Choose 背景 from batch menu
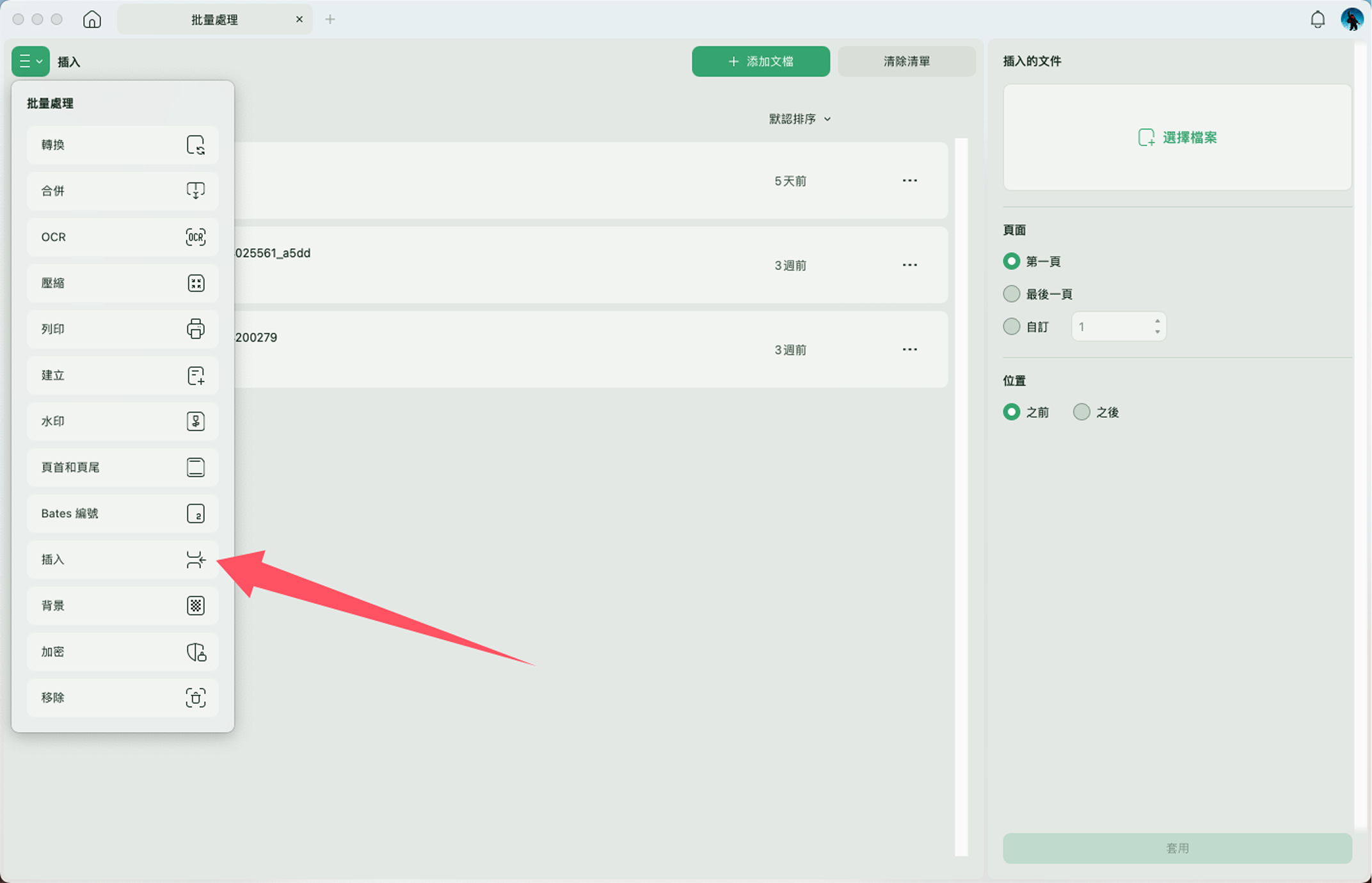Screen dimensions: 1372x883 click(123, 605)
